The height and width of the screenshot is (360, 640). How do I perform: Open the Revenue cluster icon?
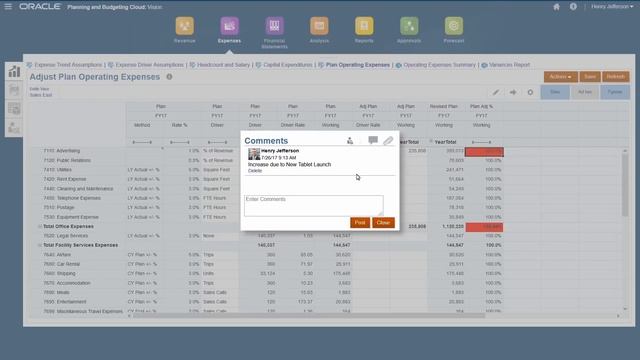(x=184, y=26)
